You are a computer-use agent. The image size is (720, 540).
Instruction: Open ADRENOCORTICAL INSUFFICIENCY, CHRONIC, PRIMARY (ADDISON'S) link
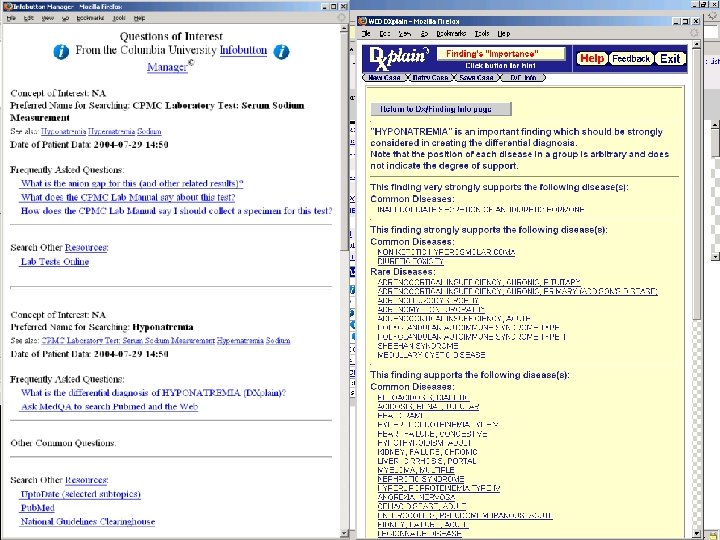[517, 291]
